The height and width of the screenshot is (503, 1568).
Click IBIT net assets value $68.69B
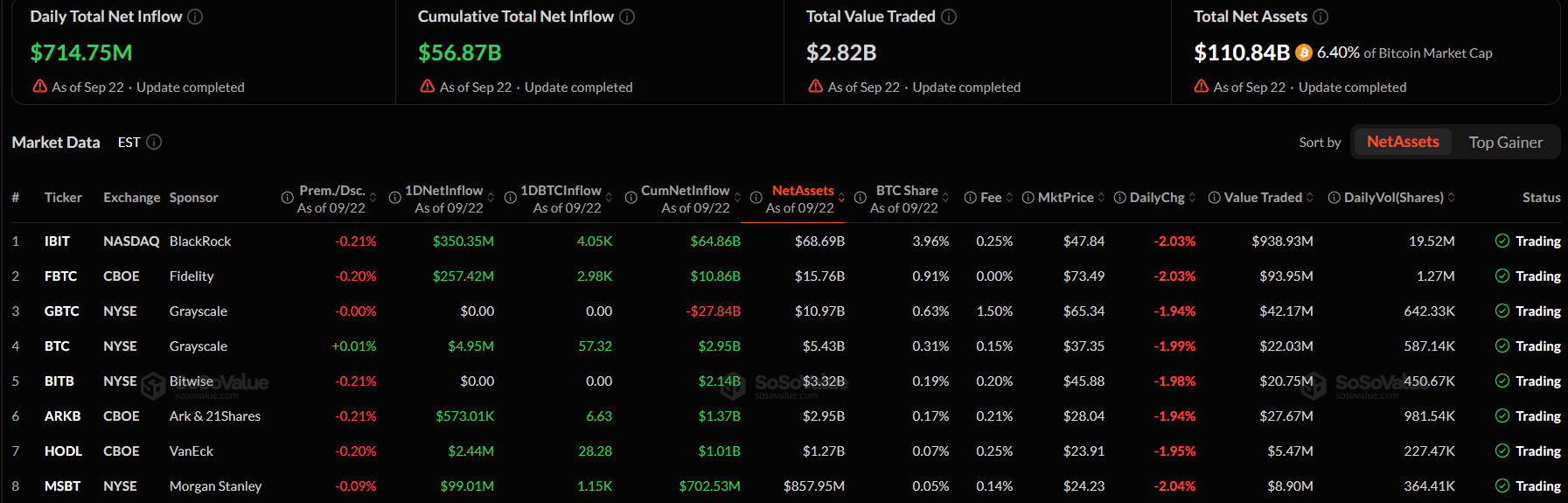(x=819, y=241)
